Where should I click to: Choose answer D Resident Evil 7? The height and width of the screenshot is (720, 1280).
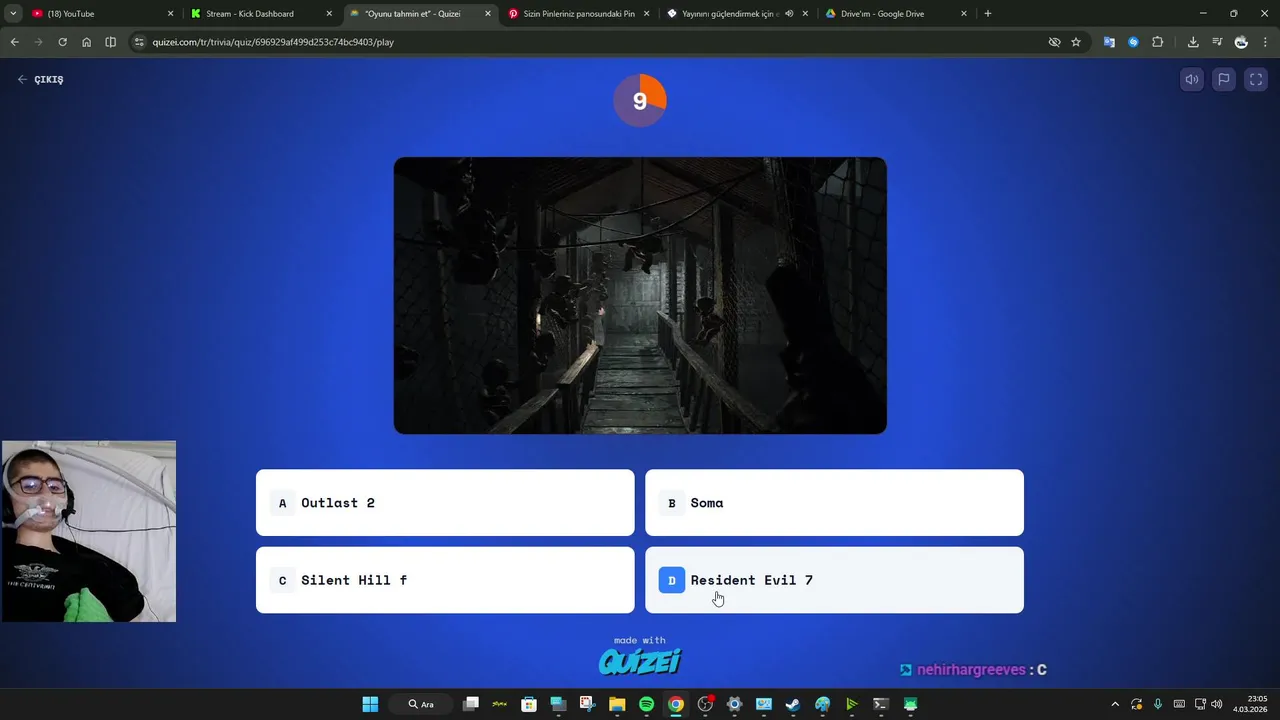[834, 580]
